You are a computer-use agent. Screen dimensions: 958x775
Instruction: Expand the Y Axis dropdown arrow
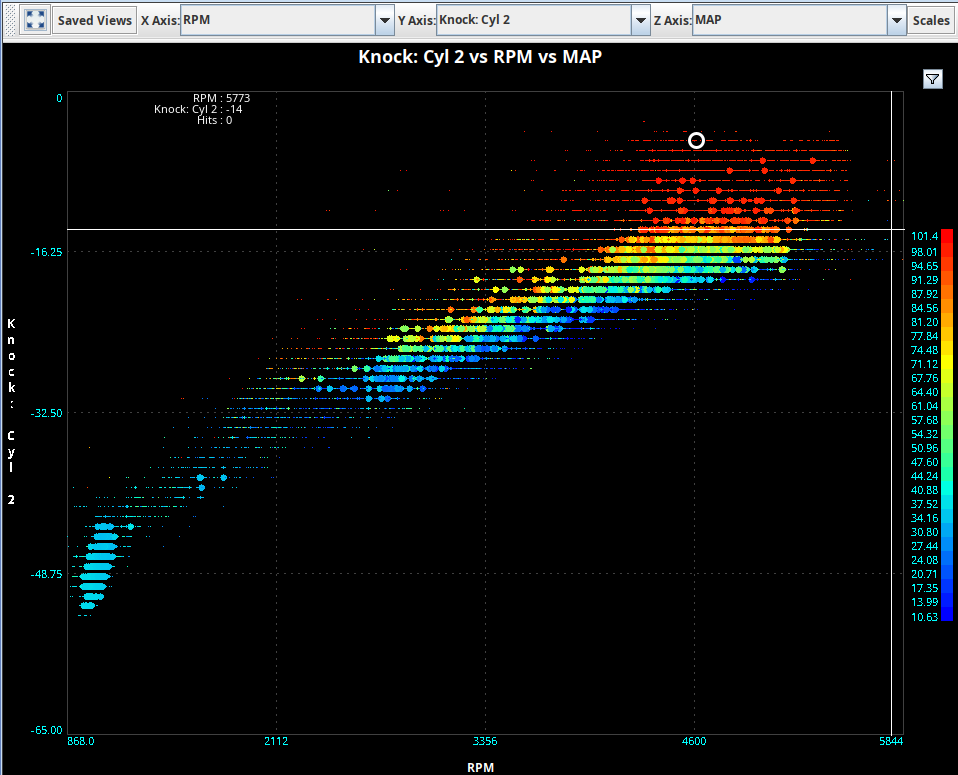(x=640, y=20)
